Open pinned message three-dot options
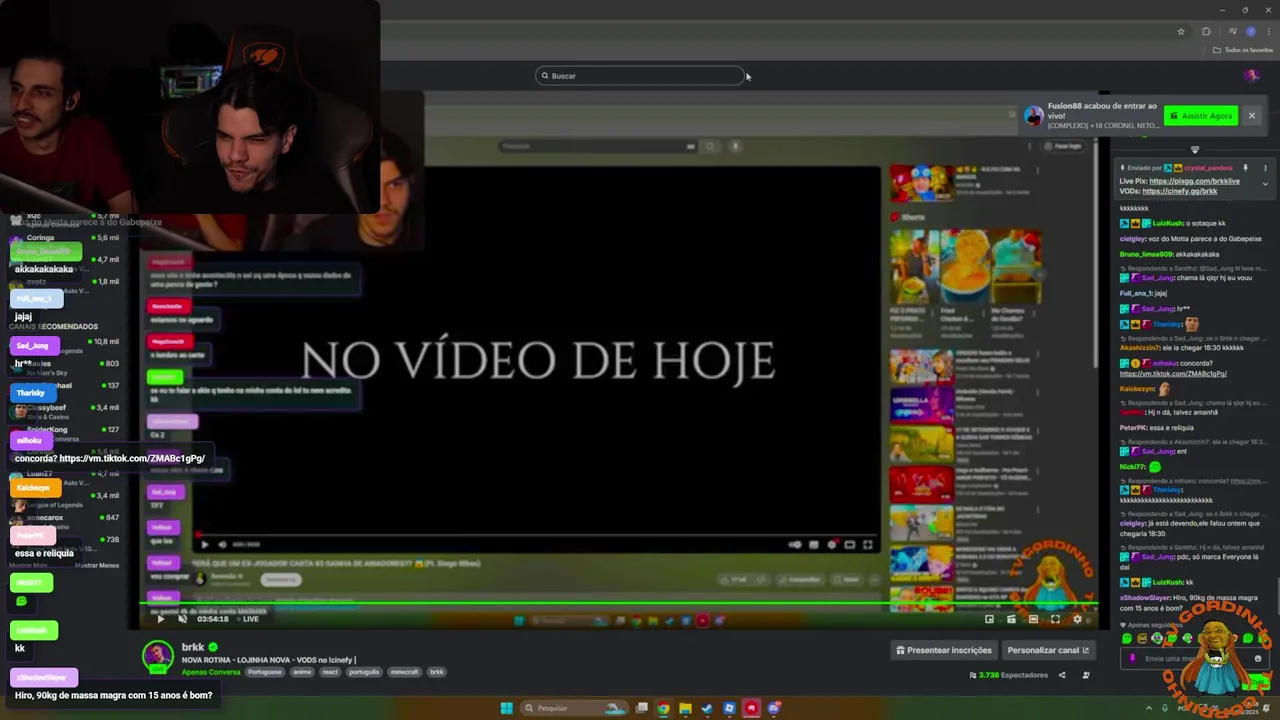This screenshot has height=720, width=1280. (1265, 168)
